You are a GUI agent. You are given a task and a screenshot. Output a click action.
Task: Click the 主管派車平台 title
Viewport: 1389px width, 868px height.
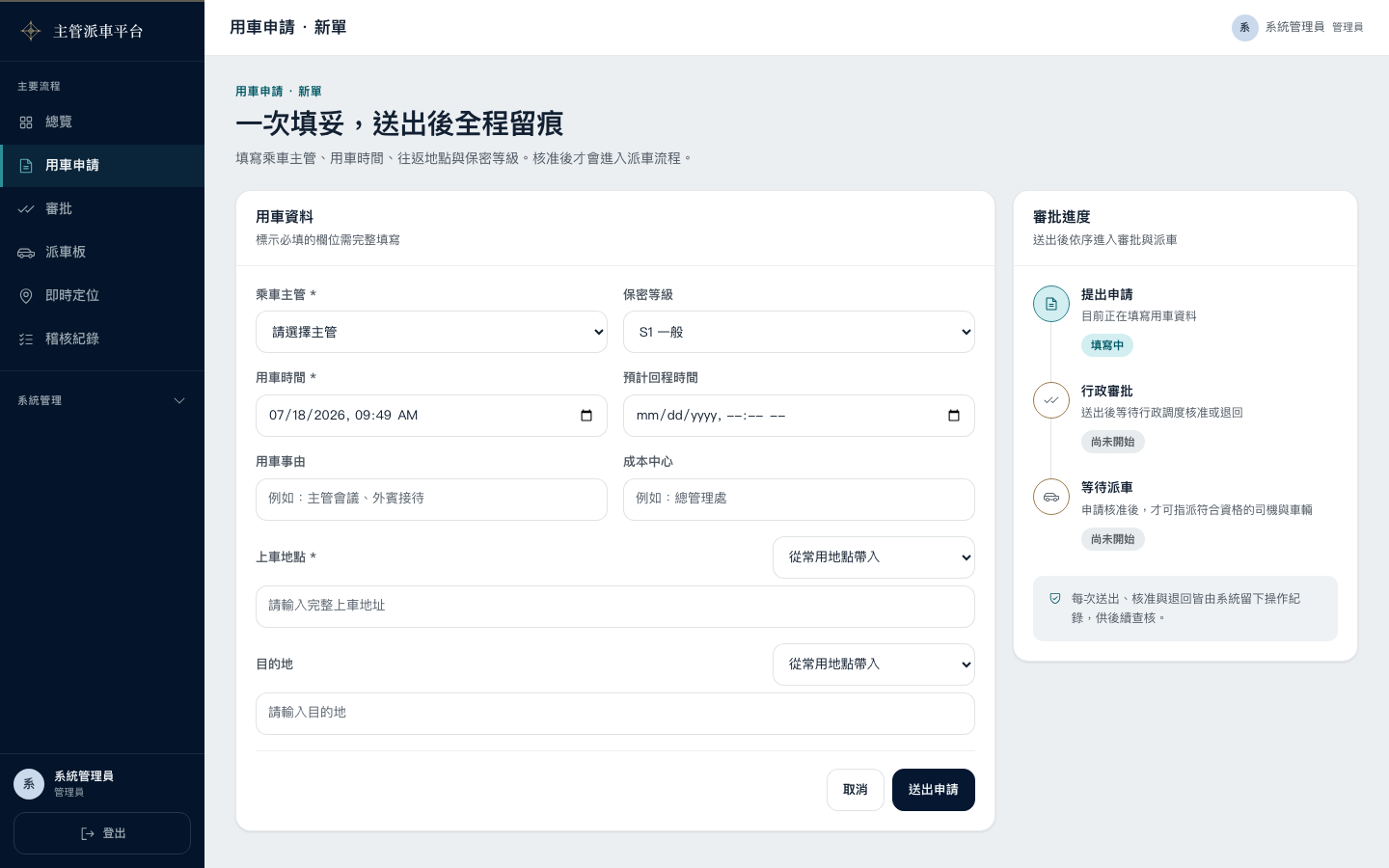click(x=98, y=31)
